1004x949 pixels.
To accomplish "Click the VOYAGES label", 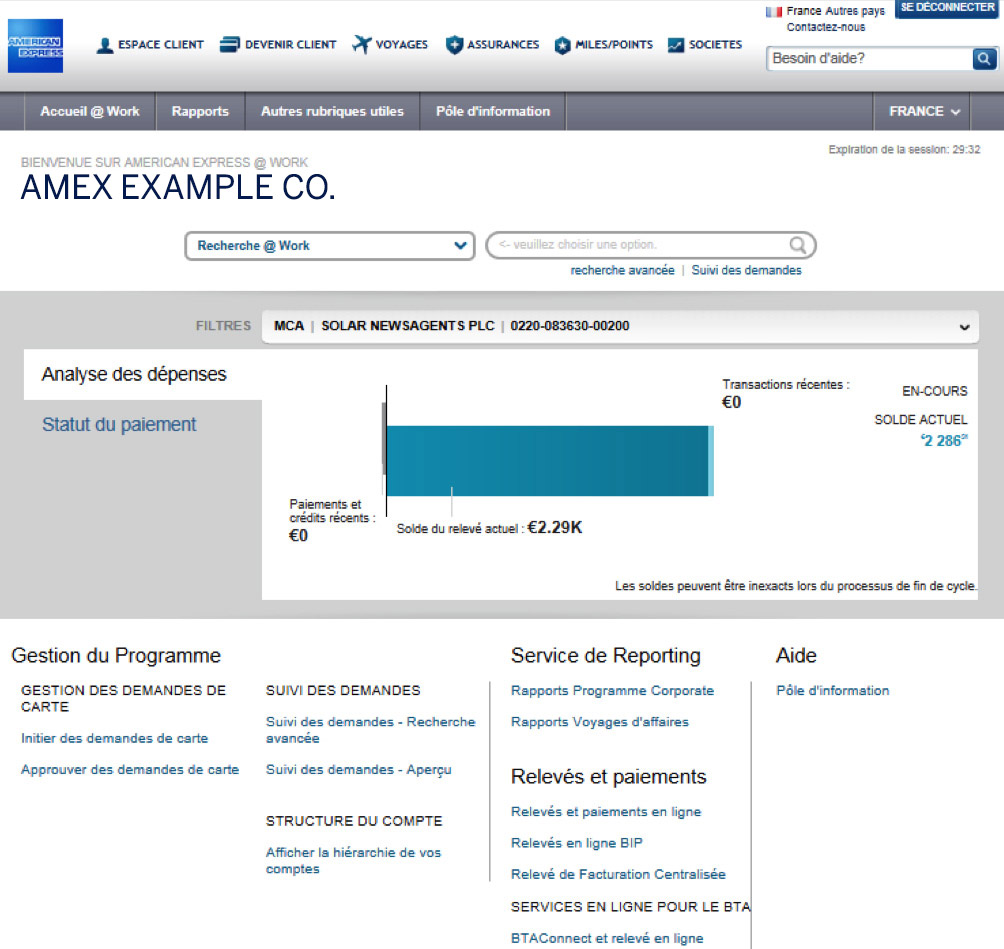I will coord(401,45).
